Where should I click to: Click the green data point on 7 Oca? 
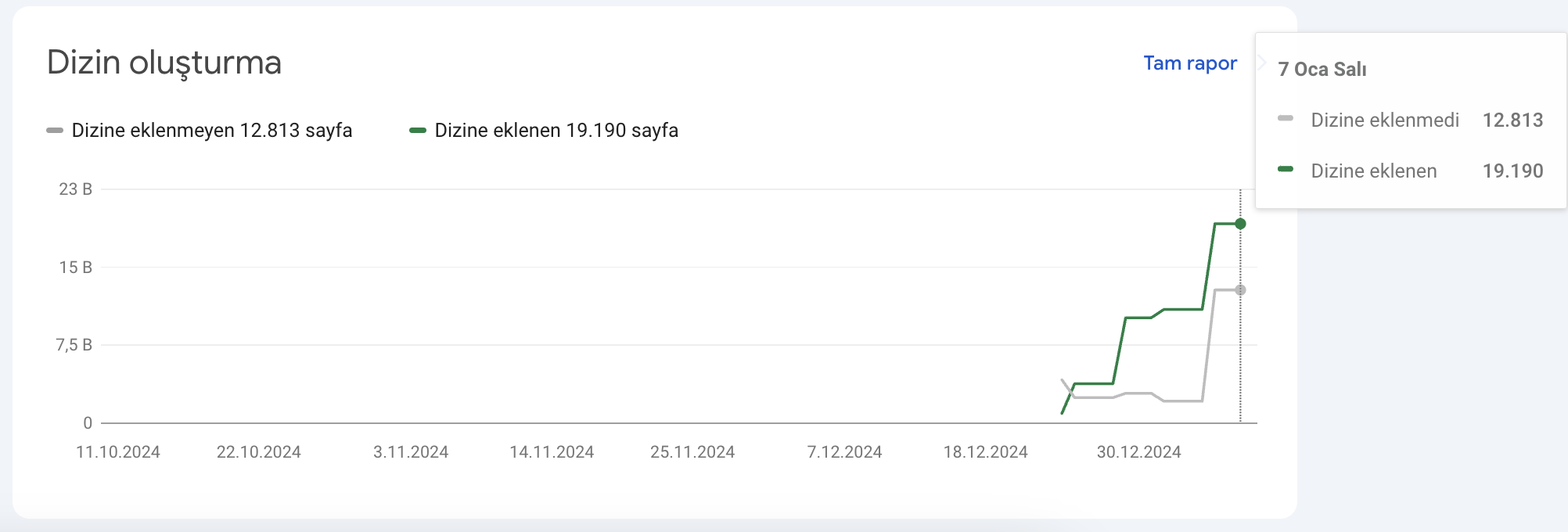1240,224
